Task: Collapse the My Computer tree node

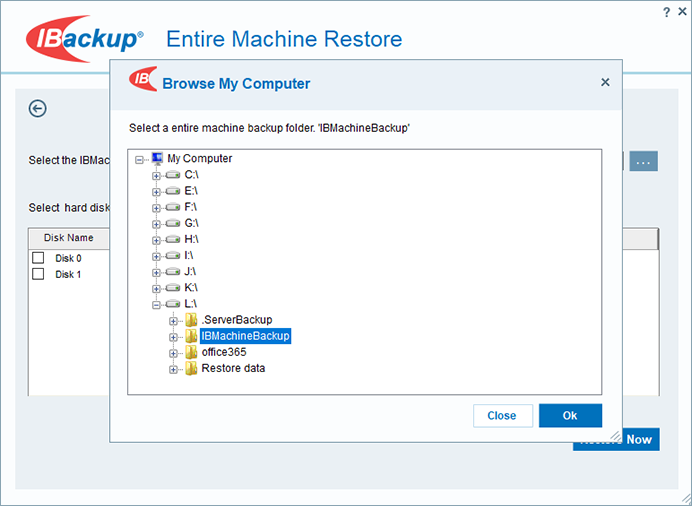Action: tap(139, 160)
